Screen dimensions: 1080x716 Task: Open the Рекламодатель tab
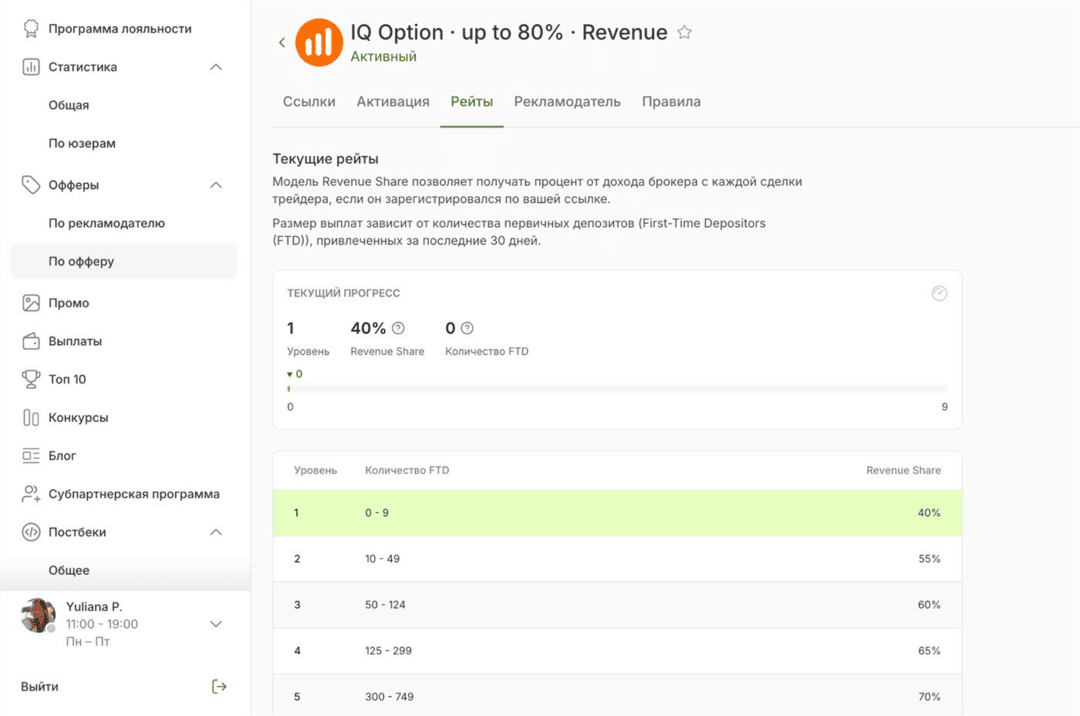click(x=567, y=102)
